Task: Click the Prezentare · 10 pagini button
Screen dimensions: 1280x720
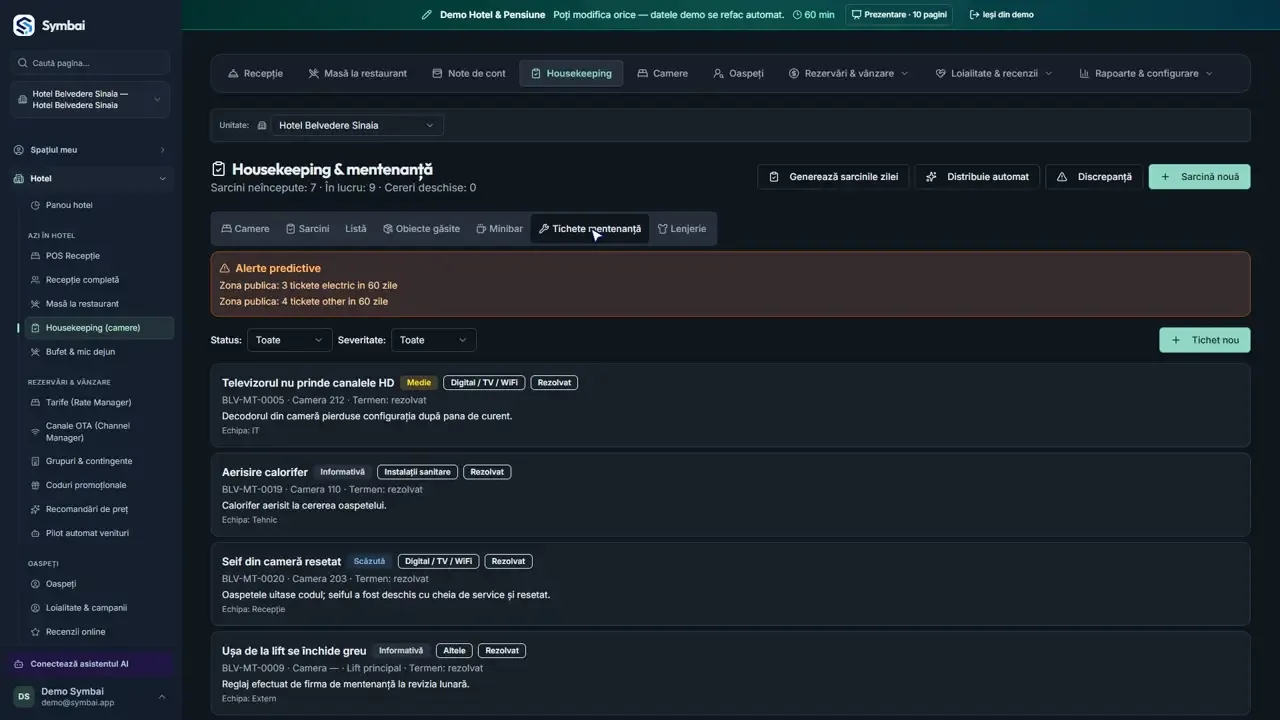Action: click(x=899, y=15)
